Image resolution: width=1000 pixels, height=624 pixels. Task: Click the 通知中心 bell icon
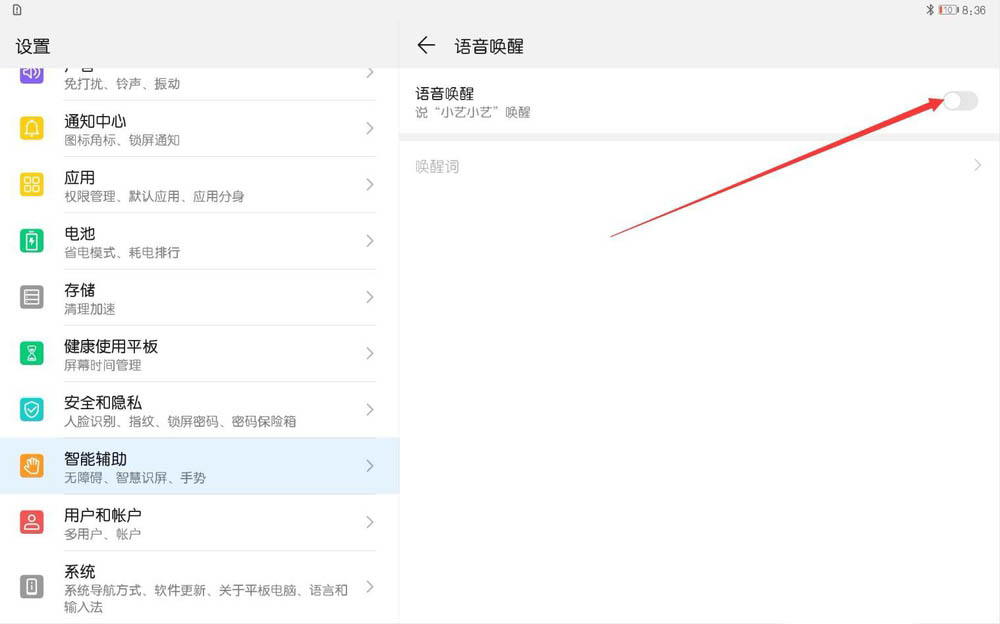tap(30, 128)
